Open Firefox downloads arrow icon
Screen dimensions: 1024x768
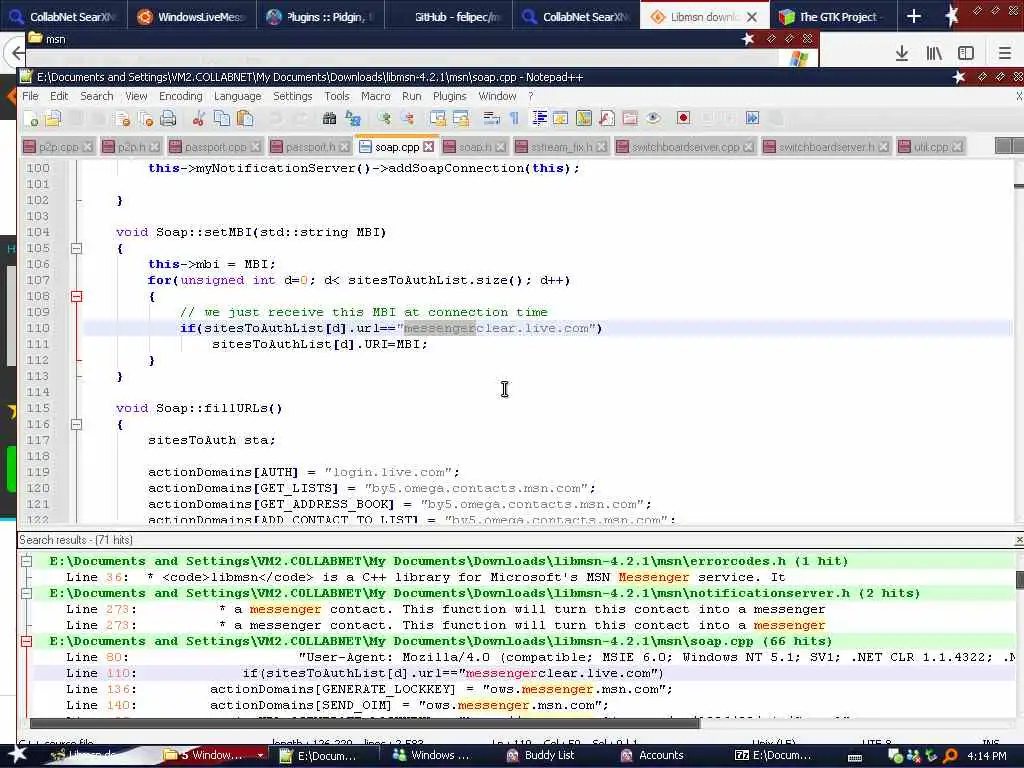pyautogui.click(x=902, y=53)
